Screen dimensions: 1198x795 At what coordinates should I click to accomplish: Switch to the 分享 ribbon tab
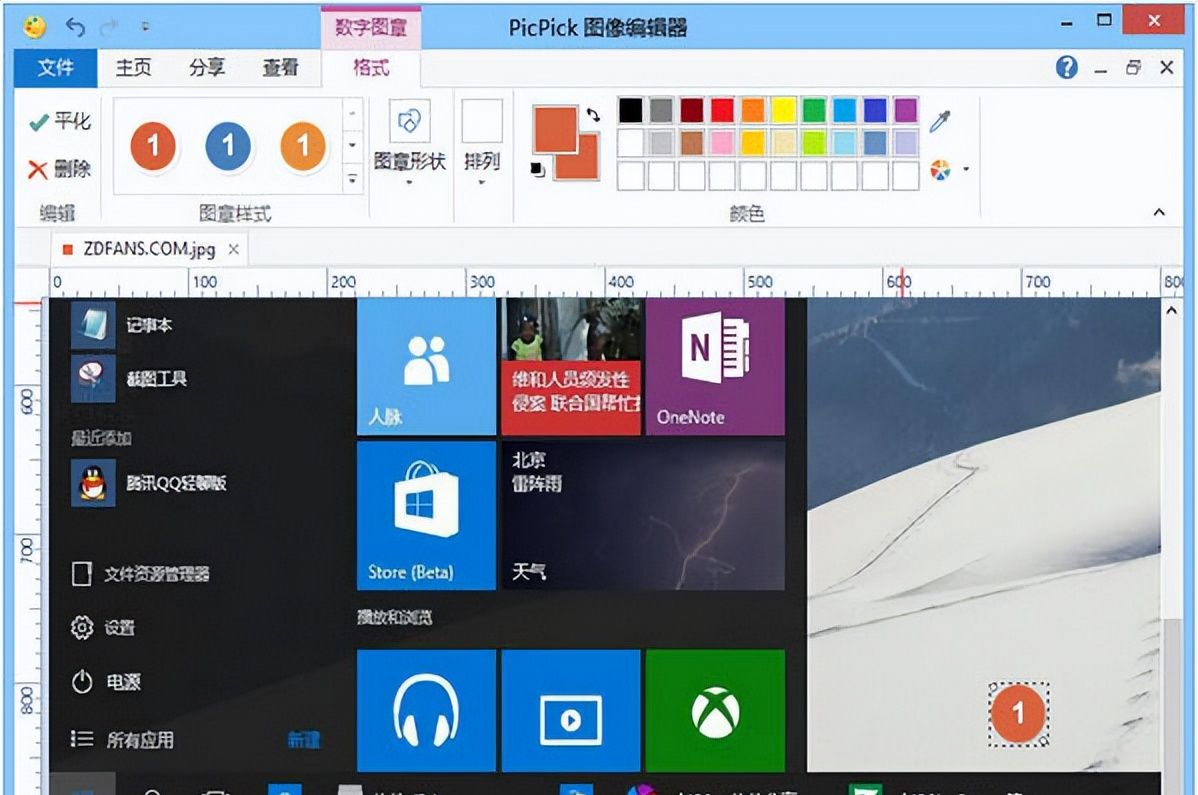pyautogui.click(x=207, y=68)
